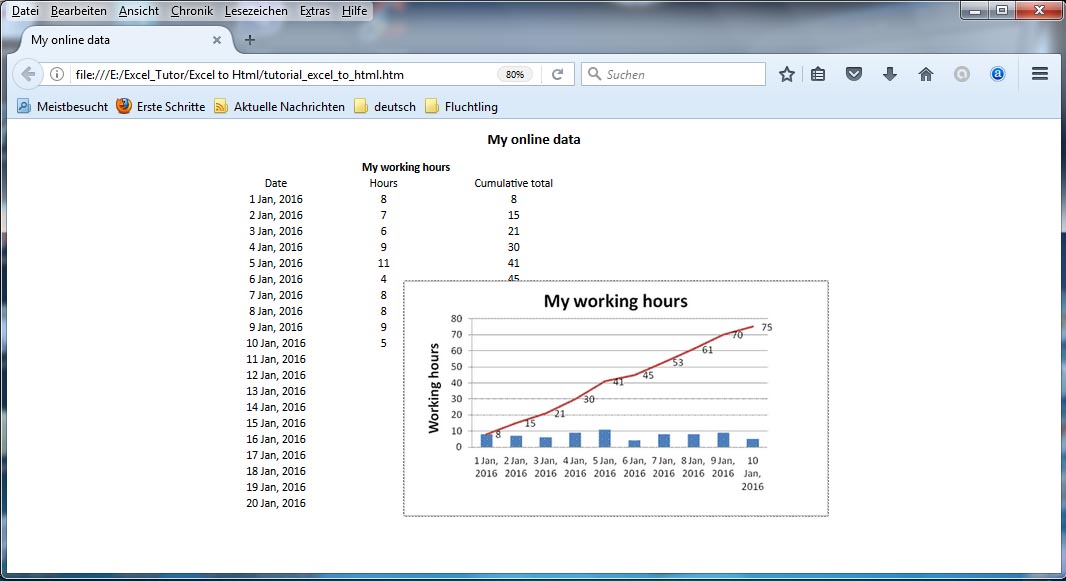The width and height of the screenshot is (1066, 581).
Task: Click the cumulative total value 30
Action: 513,247
